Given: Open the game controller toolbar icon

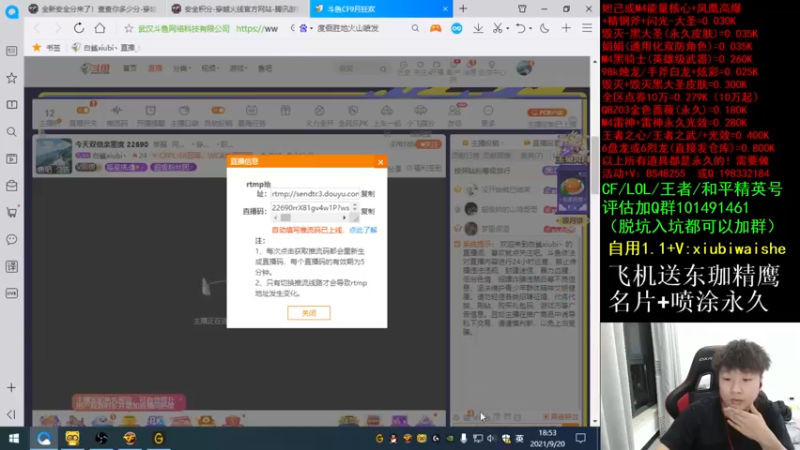Looking at the screenshot, I should click(x=435, y=29).
